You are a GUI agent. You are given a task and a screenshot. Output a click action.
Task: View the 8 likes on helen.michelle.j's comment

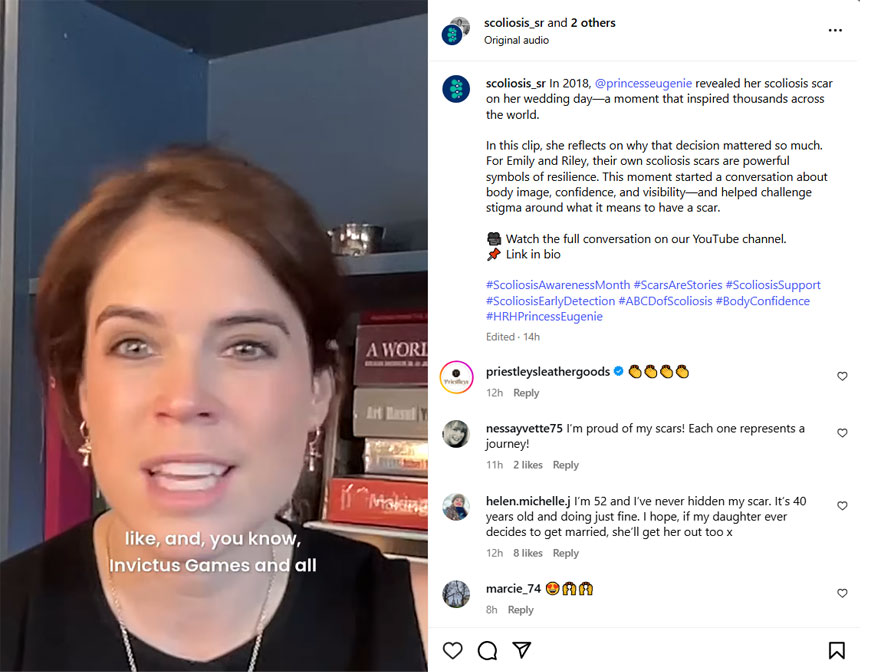pyautogui.click(x=528, y=553)
